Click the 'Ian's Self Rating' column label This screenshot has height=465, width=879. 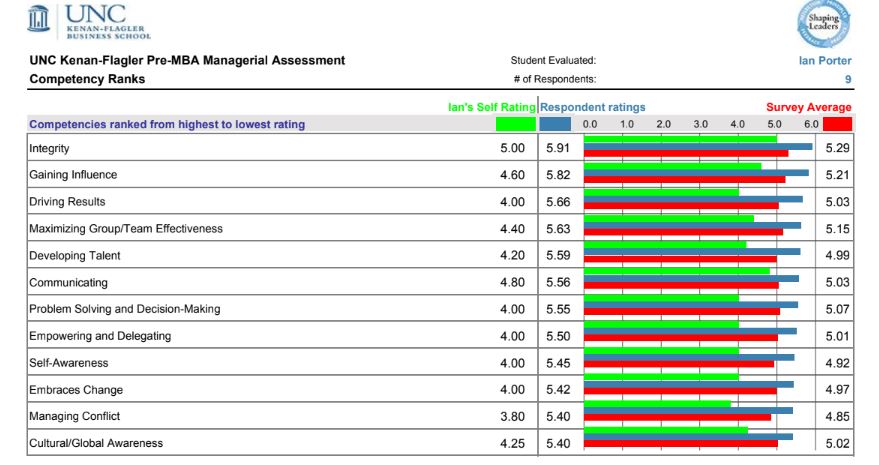492,107
